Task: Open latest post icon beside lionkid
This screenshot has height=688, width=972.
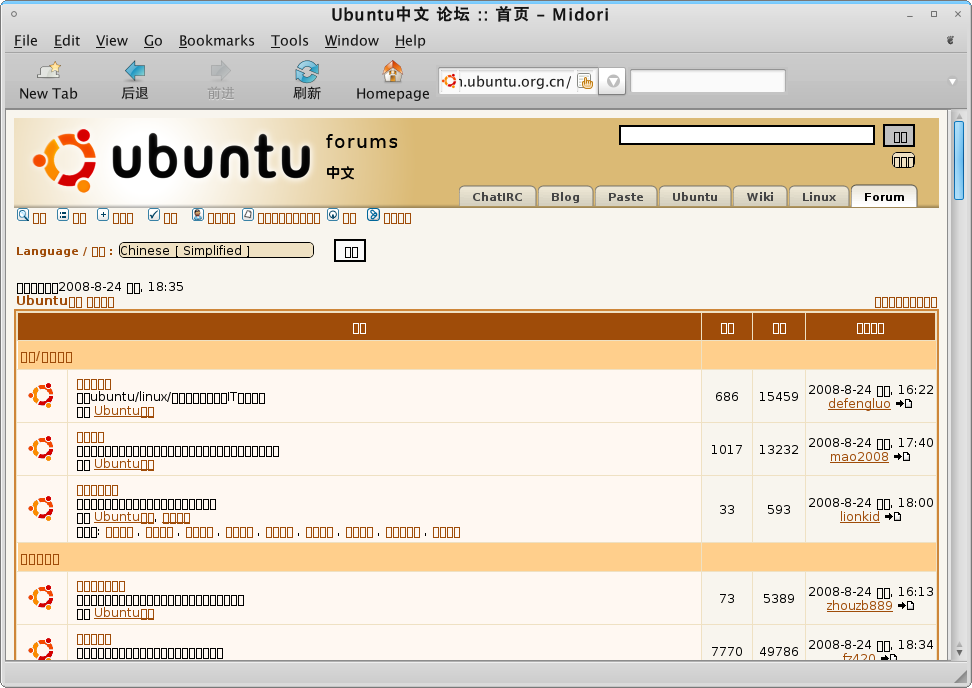Action: coord(893,517)
